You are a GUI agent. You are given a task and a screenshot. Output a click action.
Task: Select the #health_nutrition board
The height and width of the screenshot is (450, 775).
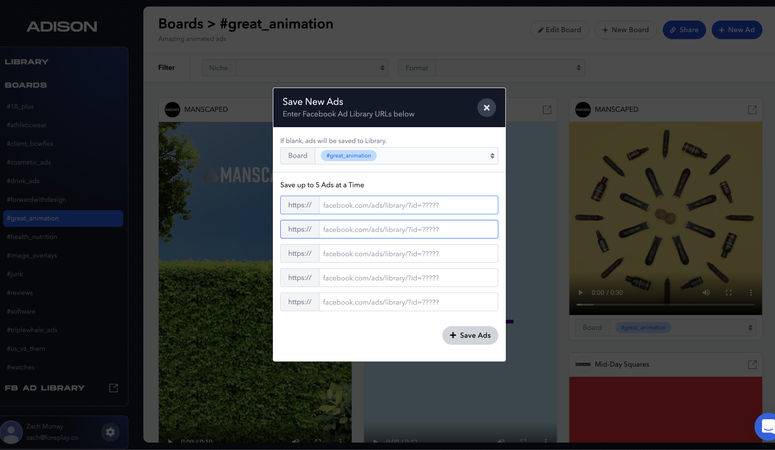(x=32, y=237)
